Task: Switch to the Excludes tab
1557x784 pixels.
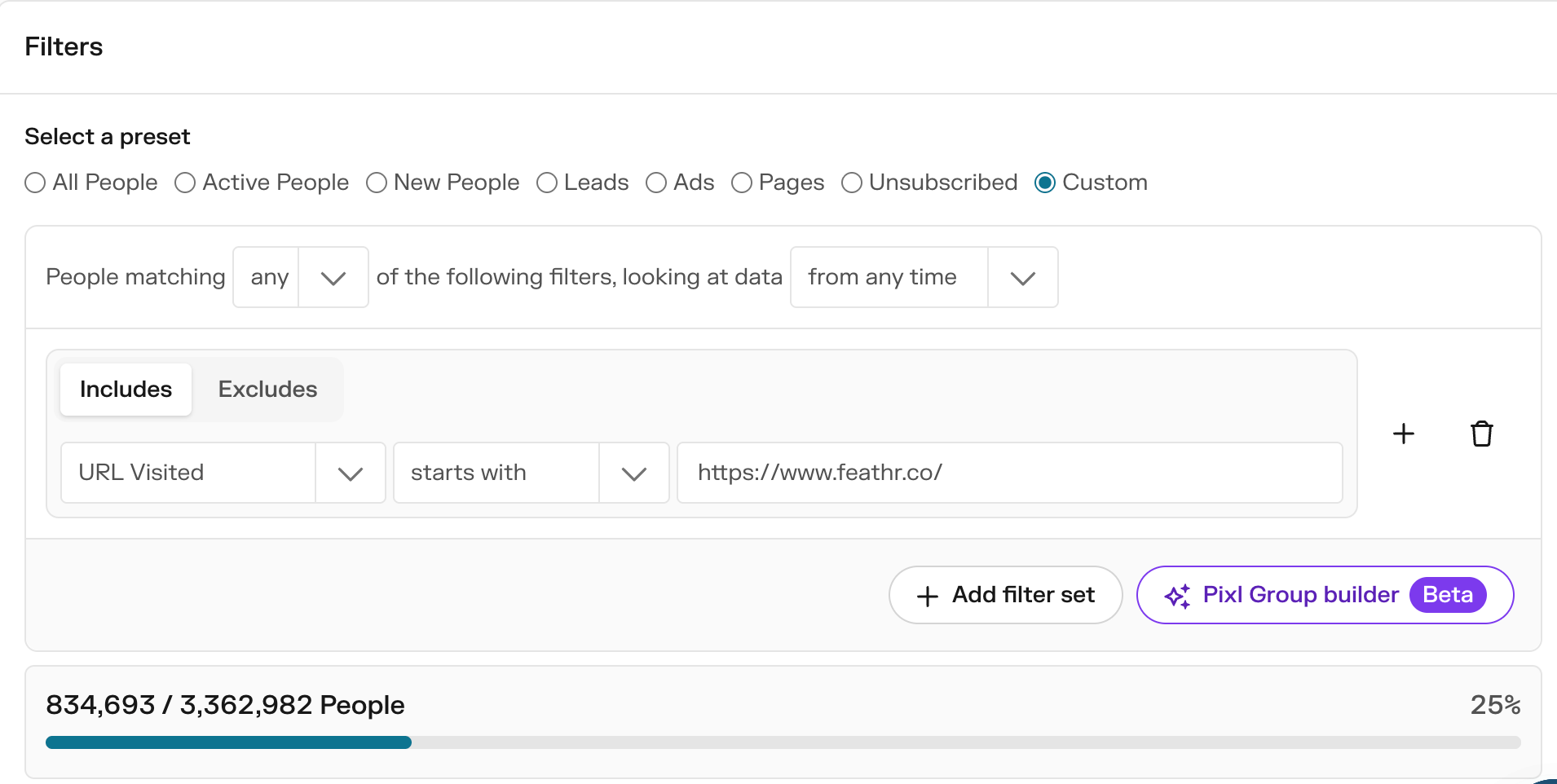Action: point(267,390)
